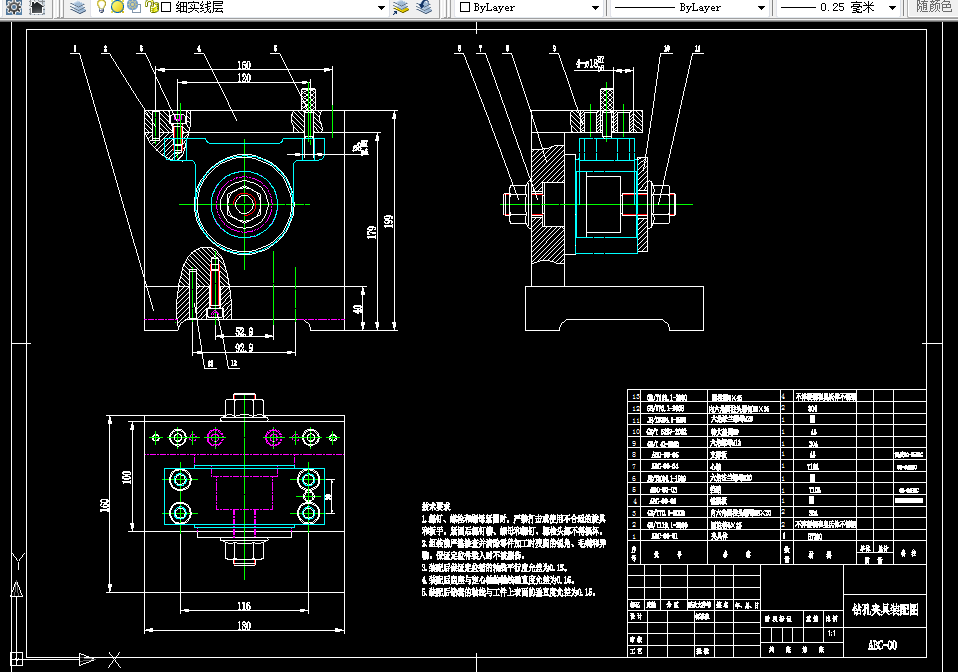Click the 199 height dimension text

[x=389, y=220]
